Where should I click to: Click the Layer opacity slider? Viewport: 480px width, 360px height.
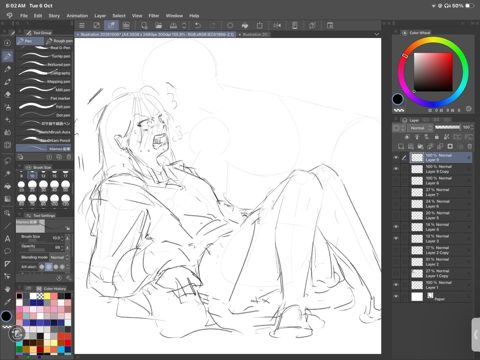(x=447, y=127)
